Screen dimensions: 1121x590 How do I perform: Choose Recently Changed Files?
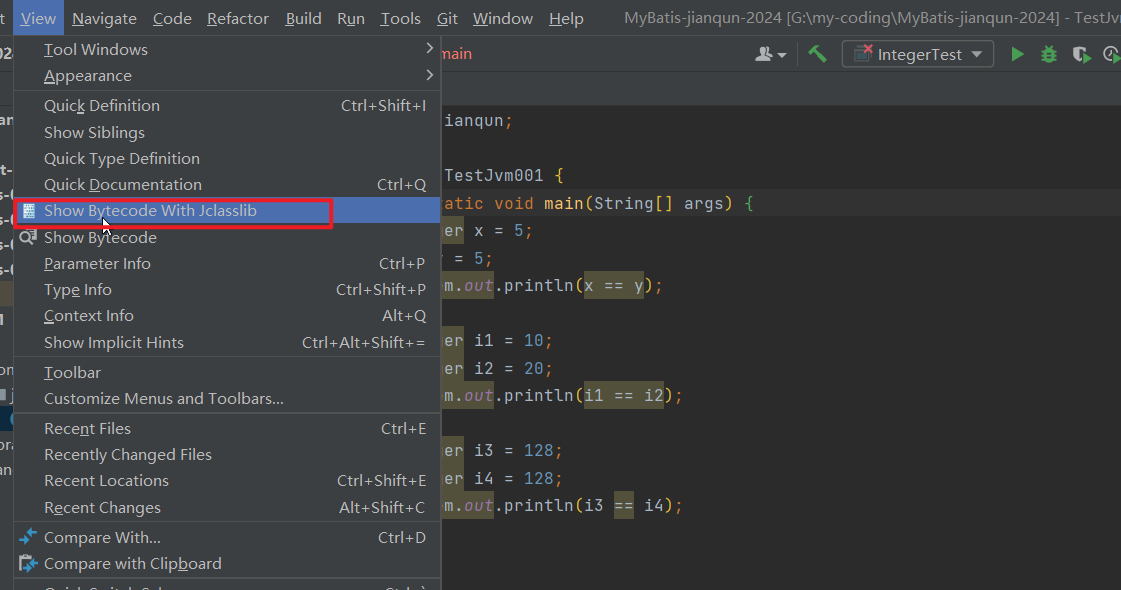[x=227, y=455]
